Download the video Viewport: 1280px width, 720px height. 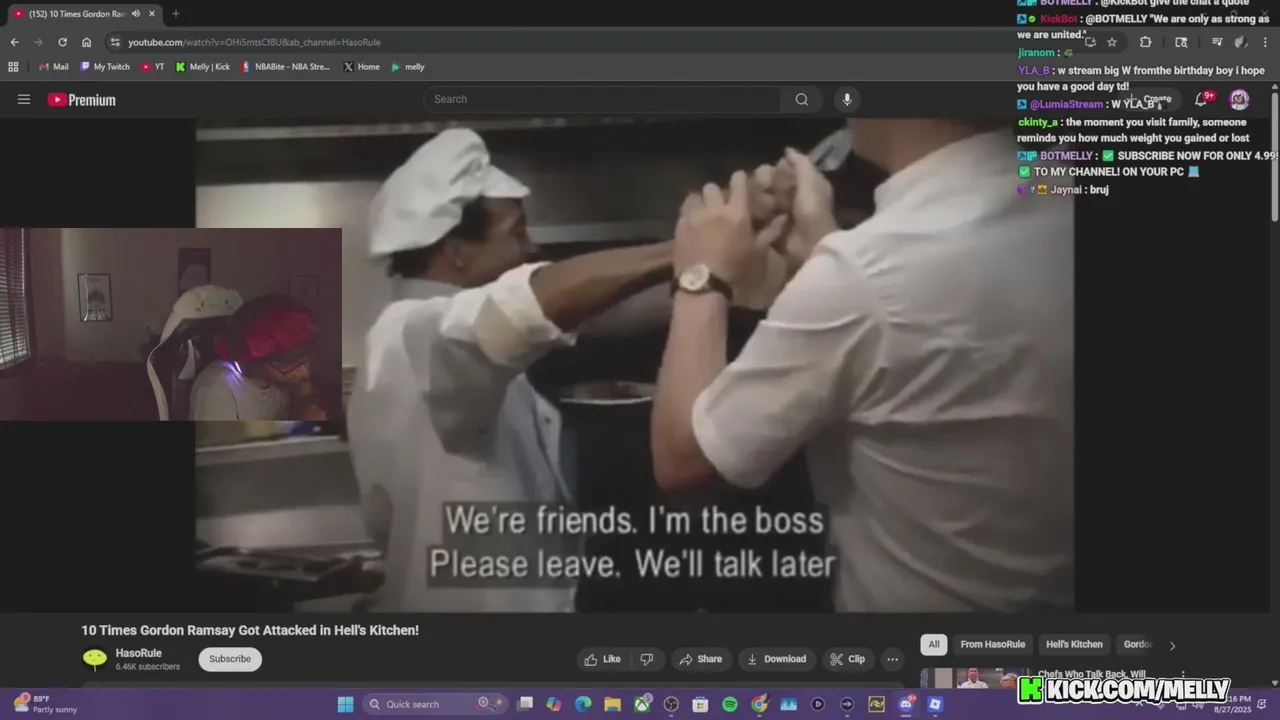[776, 659]
